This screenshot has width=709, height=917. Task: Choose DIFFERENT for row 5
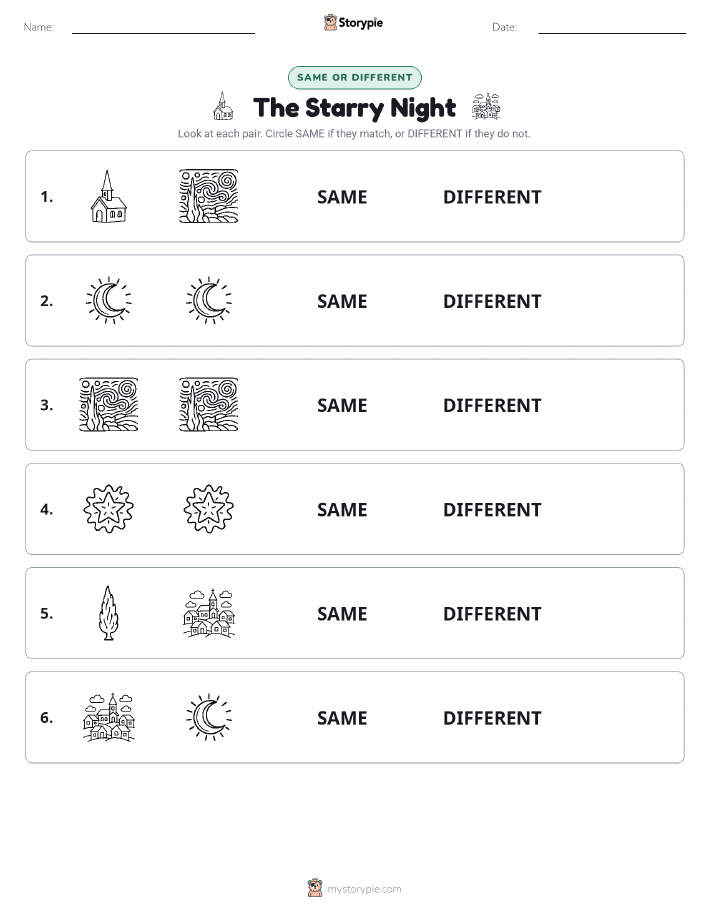pyautogui.click(x=492, y=613)
